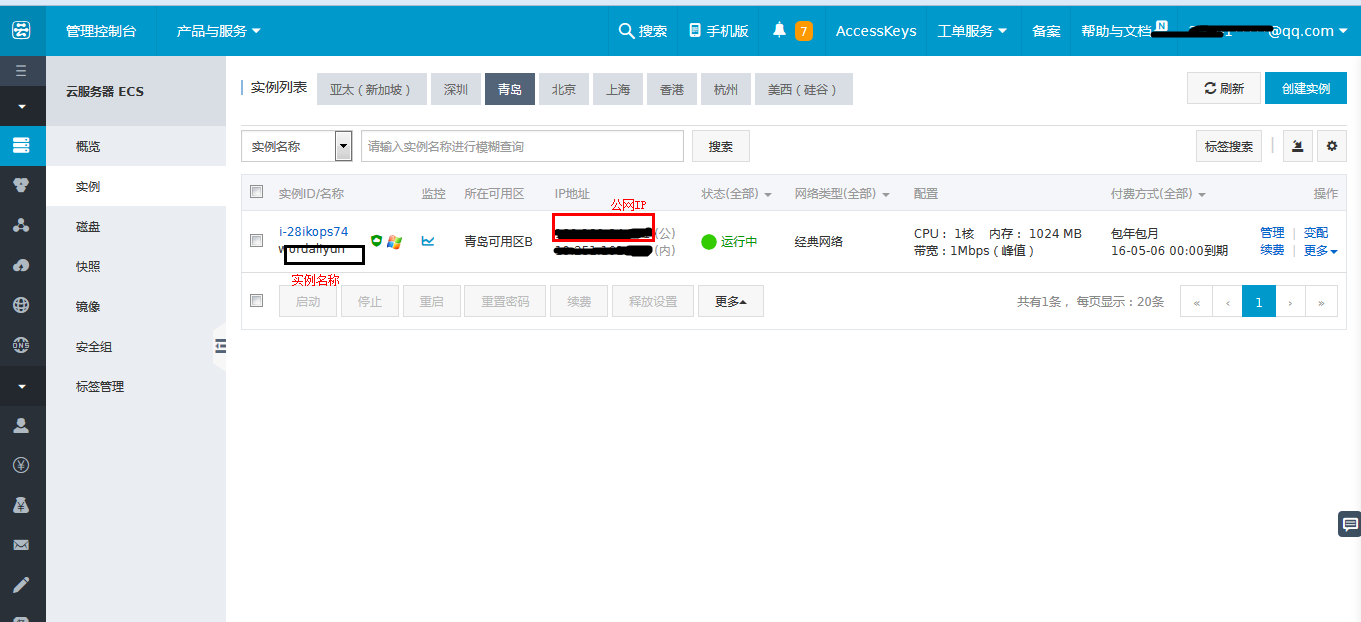This screenshot has width=1361, height=622.
Task: Check the select-all checkbox in the table header
Action: pos(256,191)
